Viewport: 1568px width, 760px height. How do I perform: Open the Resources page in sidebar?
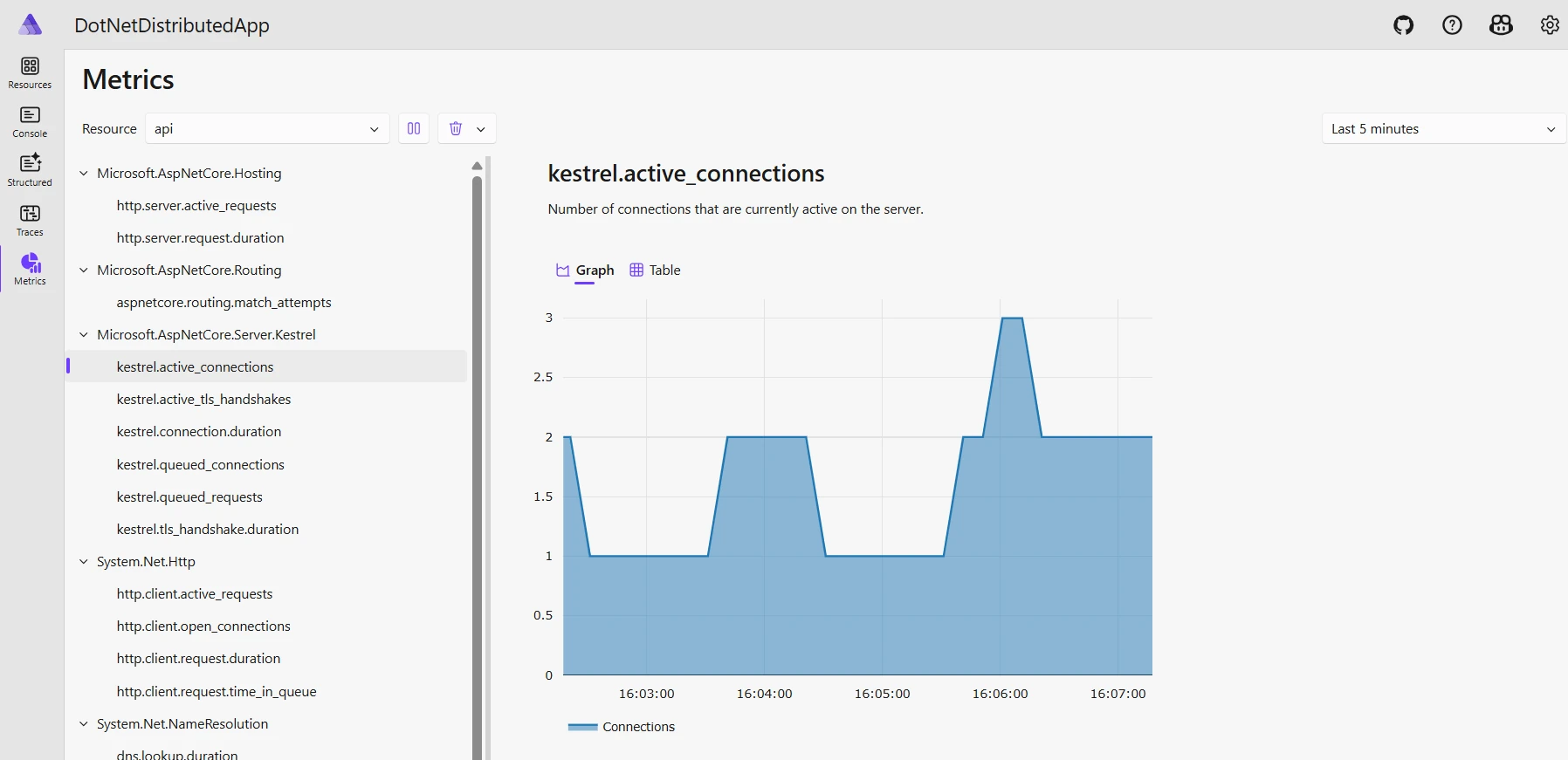(x=30, y=72)
